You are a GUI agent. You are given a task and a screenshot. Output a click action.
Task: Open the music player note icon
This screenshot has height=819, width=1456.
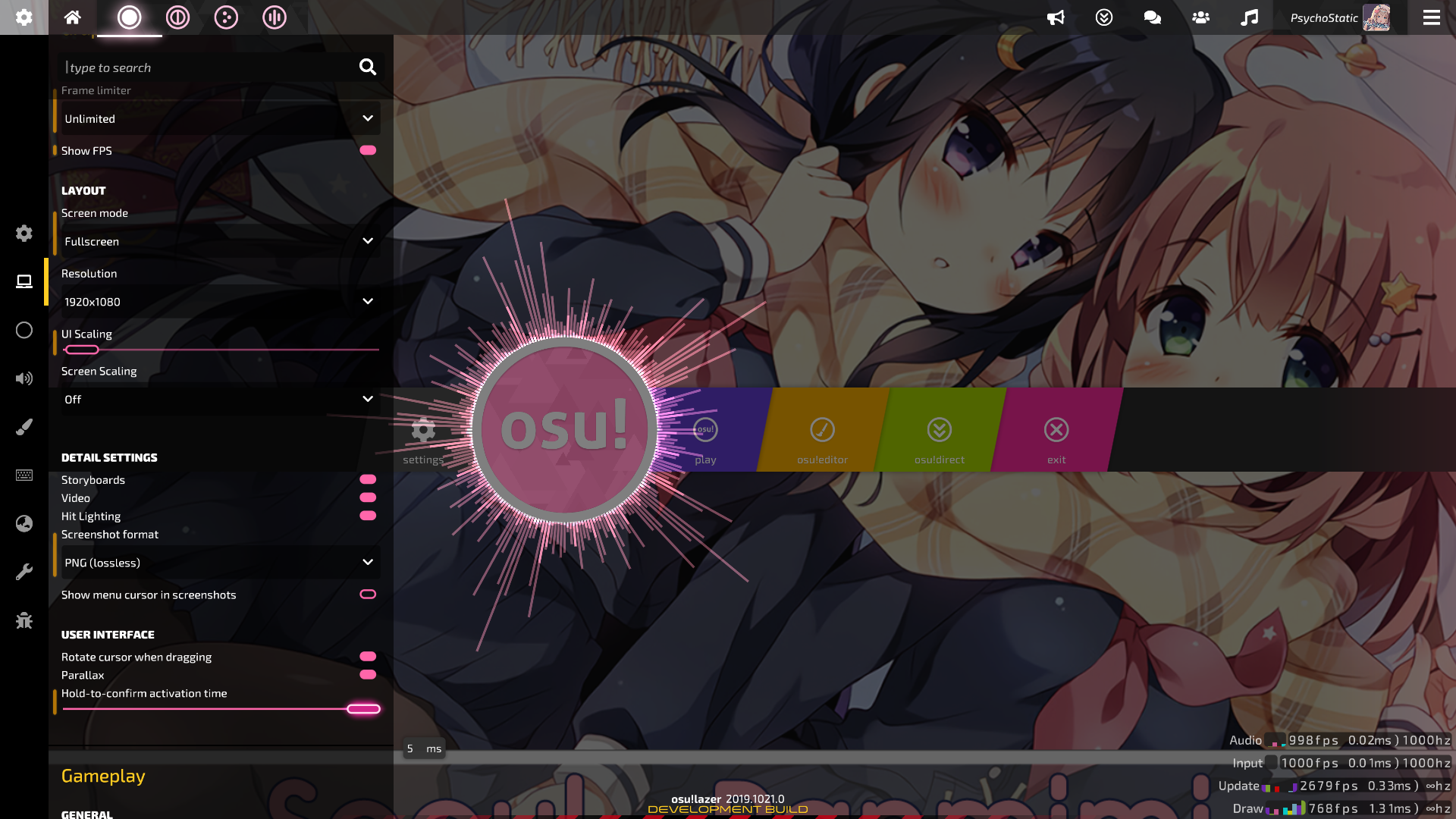coord(1250,17)
